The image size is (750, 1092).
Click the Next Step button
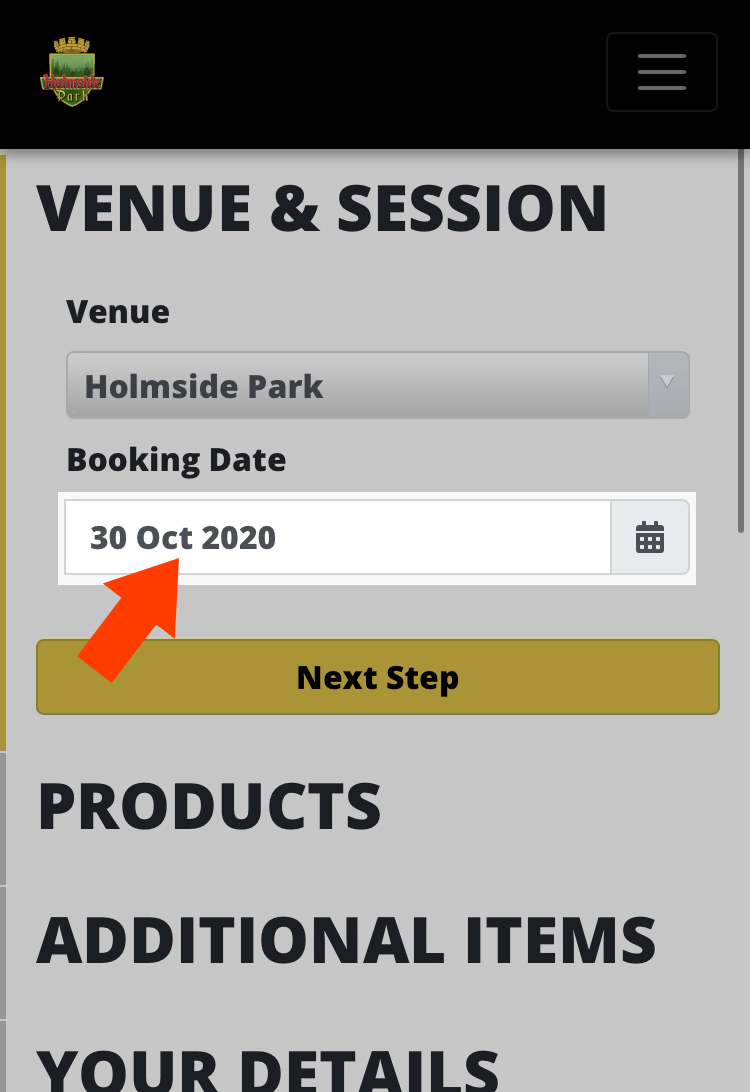coord(377,677)
